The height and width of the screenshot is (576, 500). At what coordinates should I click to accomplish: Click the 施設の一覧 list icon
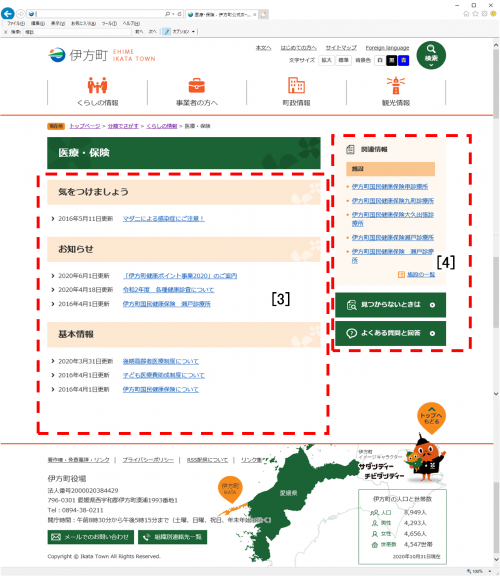pyautogui.click(x=401, y=274)
